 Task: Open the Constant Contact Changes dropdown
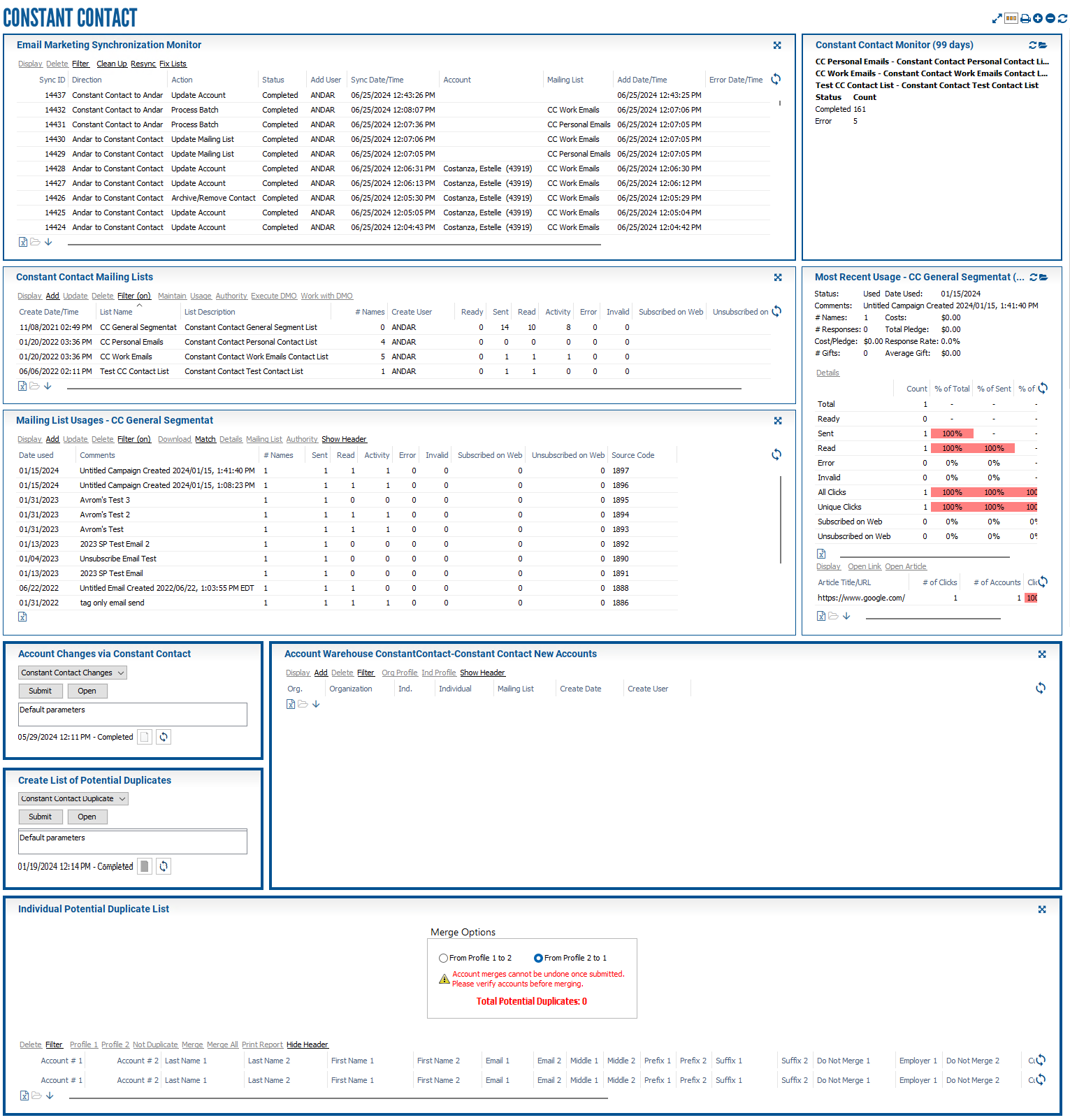pos(73,673)
